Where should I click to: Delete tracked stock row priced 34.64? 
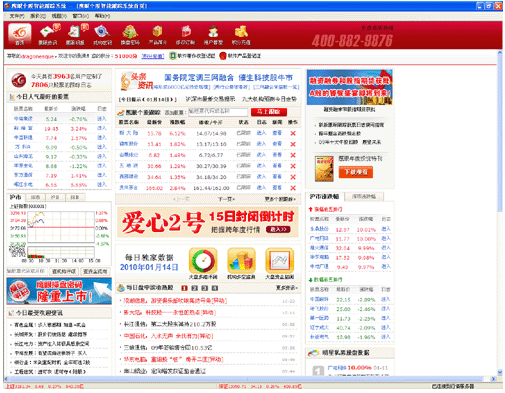coord(293,177)
